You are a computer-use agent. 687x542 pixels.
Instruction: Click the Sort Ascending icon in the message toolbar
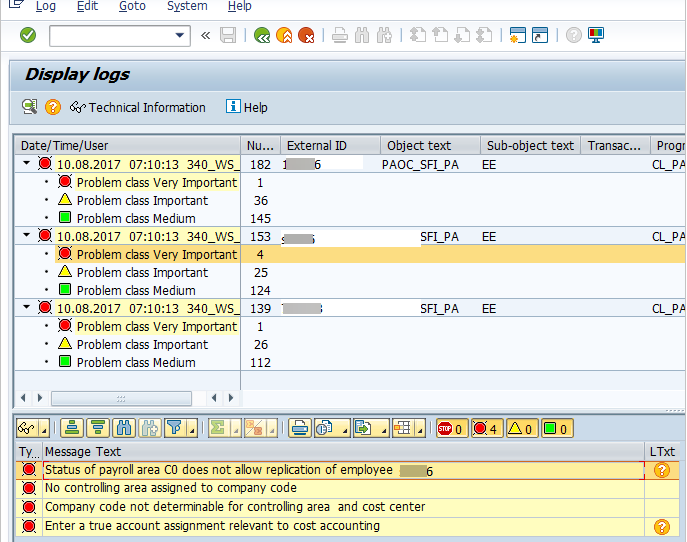coord(72,428)
